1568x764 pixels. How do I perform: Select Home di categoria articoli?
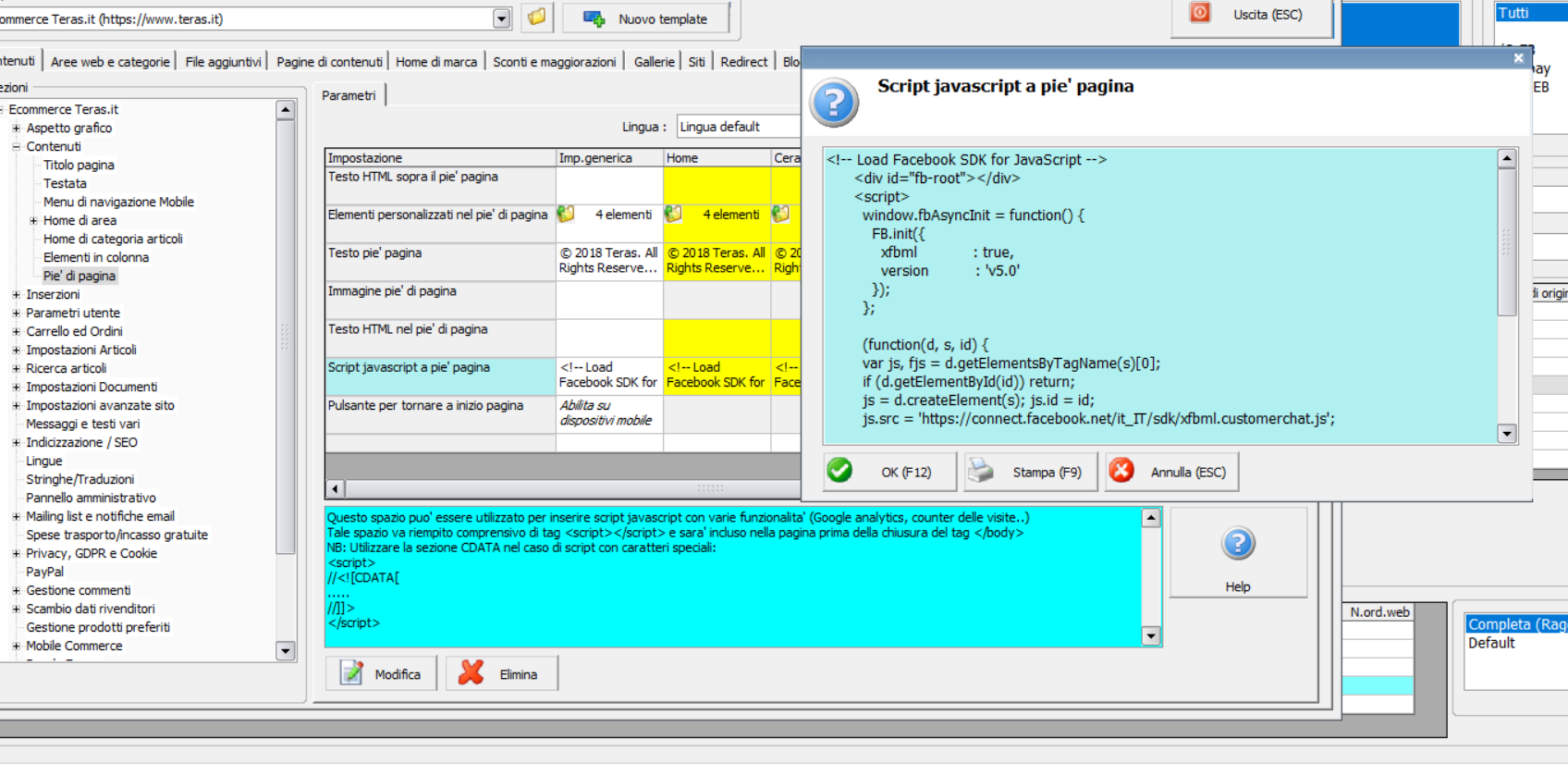[x=113, y=239]
